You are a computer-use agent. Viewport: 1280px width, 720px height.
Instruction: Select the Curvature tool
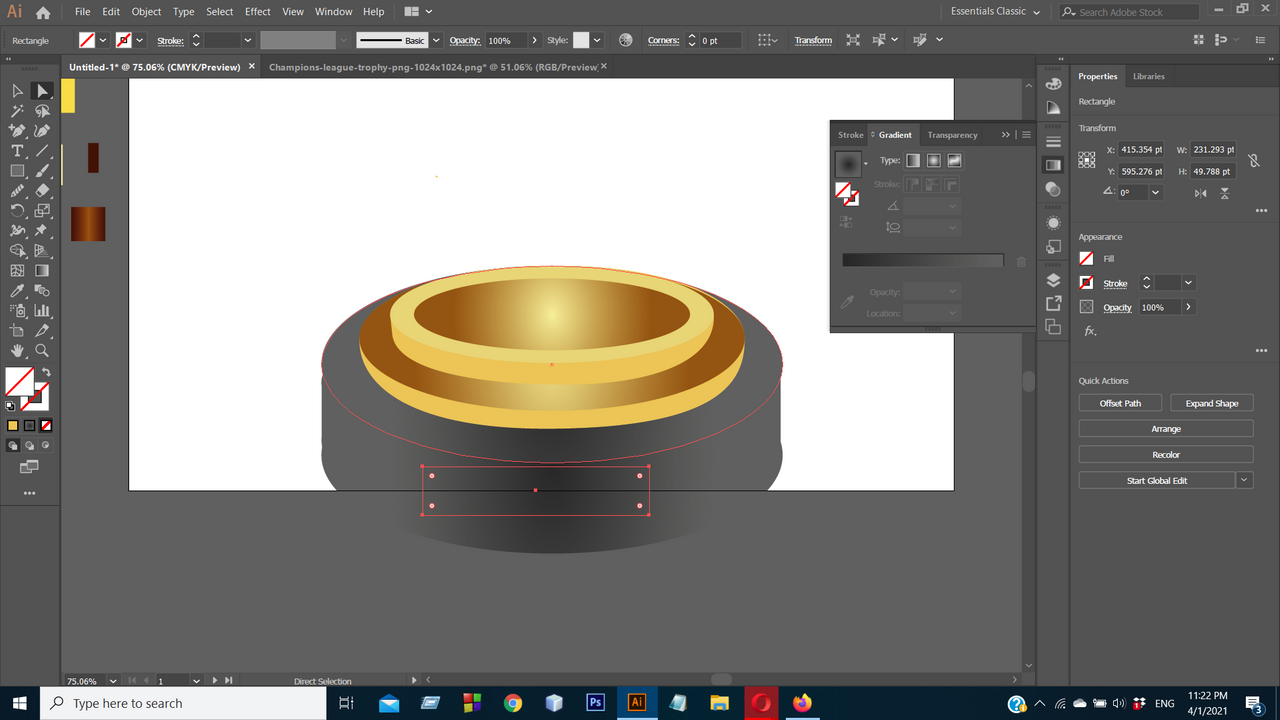pyautogui.click(x=42, y=131)
